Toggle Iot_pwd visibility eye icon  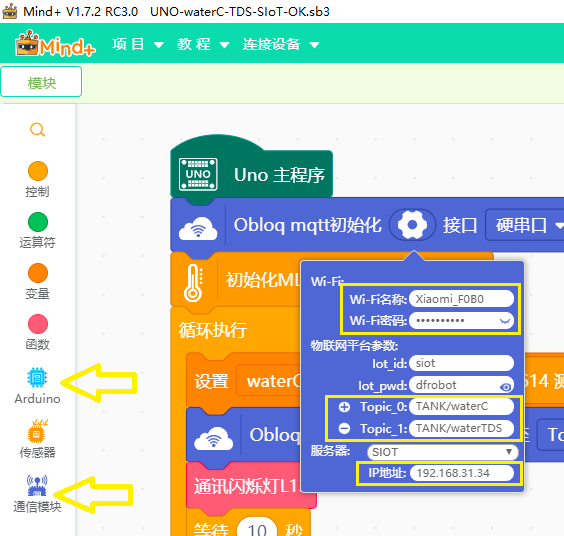point(505,387)
